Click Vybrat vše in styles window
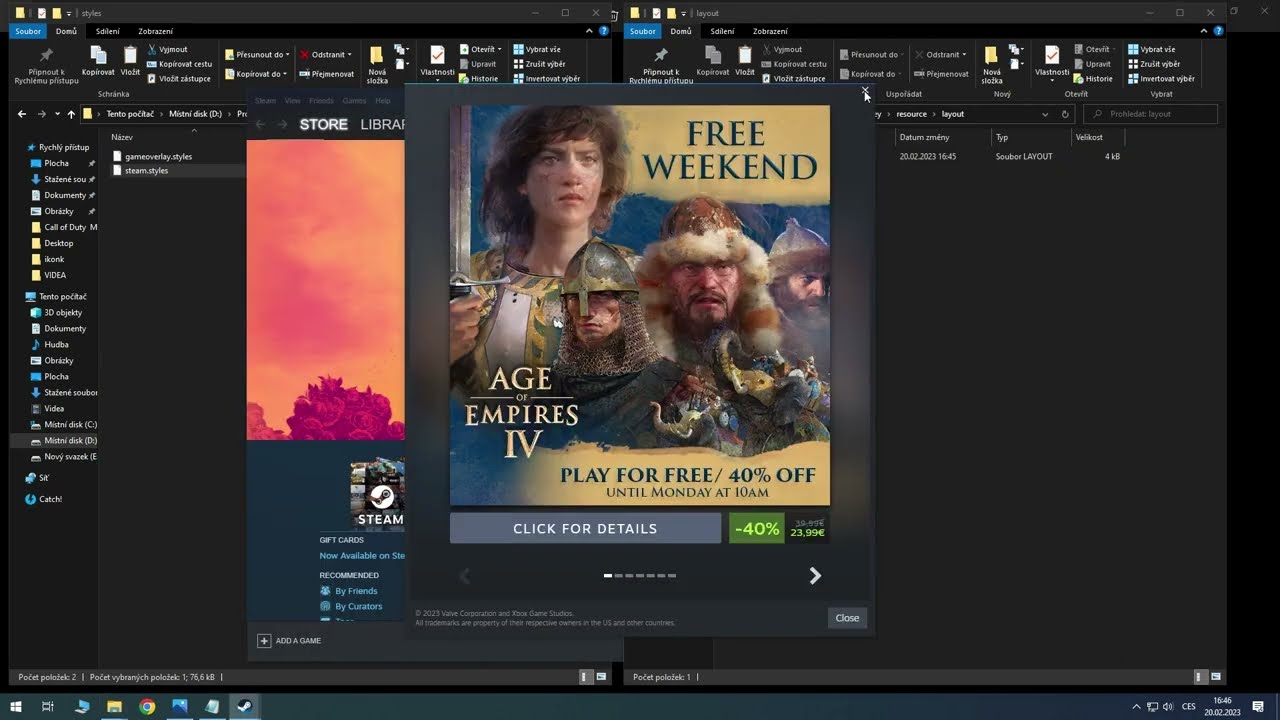The image size is (1280, 720). [536, 49]
